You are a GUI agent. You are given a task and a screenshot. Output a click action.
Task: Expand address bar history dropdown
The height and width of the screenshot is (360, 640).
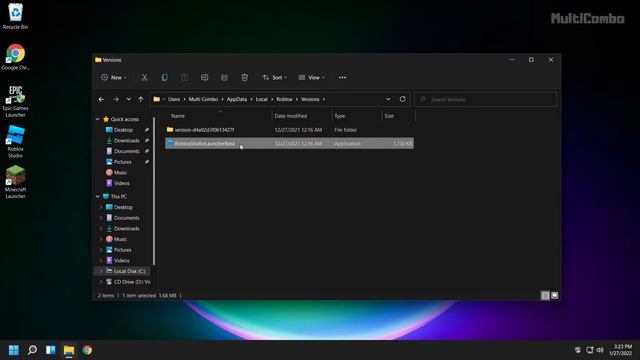pos(388,99)
